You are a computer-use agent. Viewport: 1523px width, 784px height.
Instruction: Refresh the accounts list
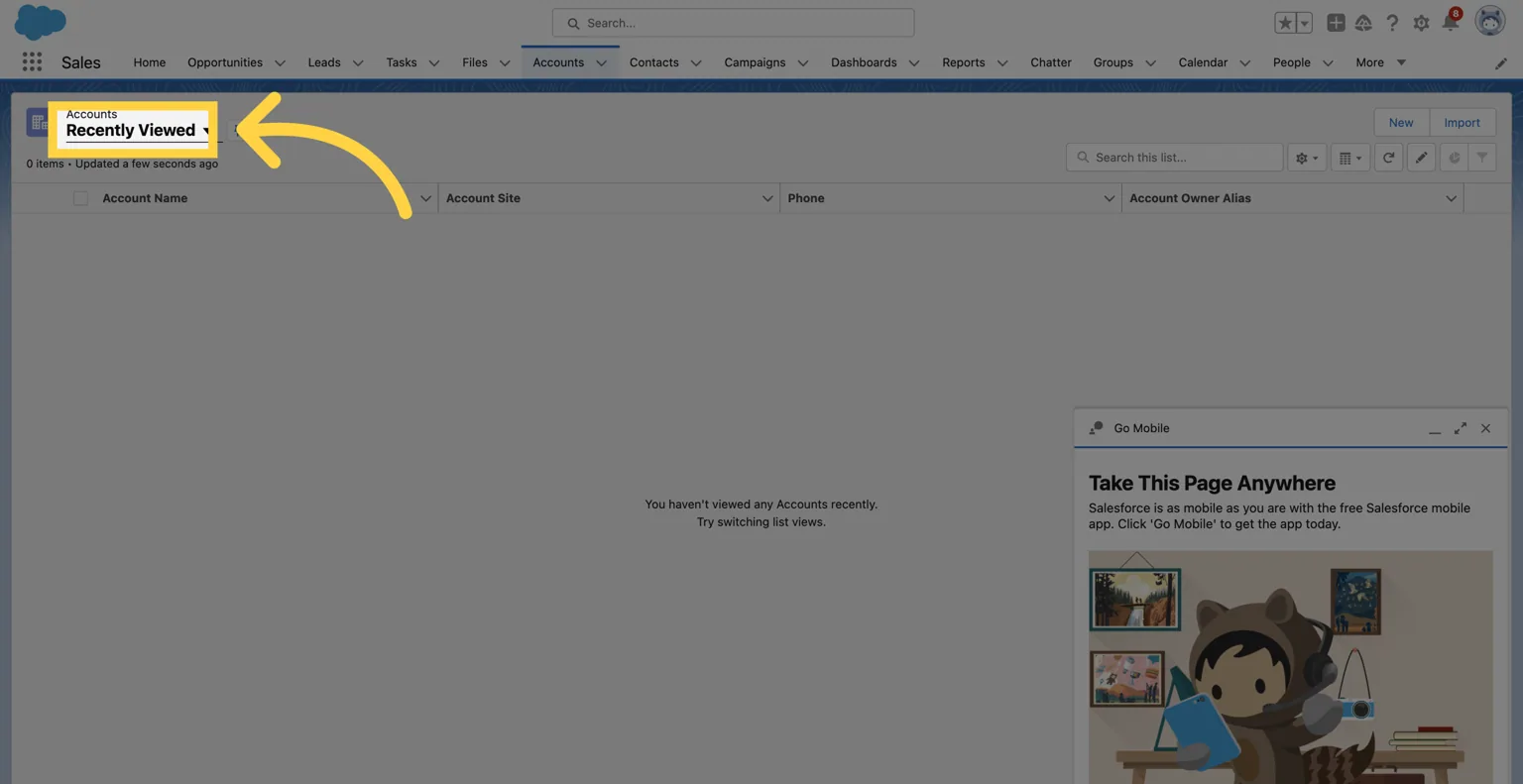point(1388,158)
